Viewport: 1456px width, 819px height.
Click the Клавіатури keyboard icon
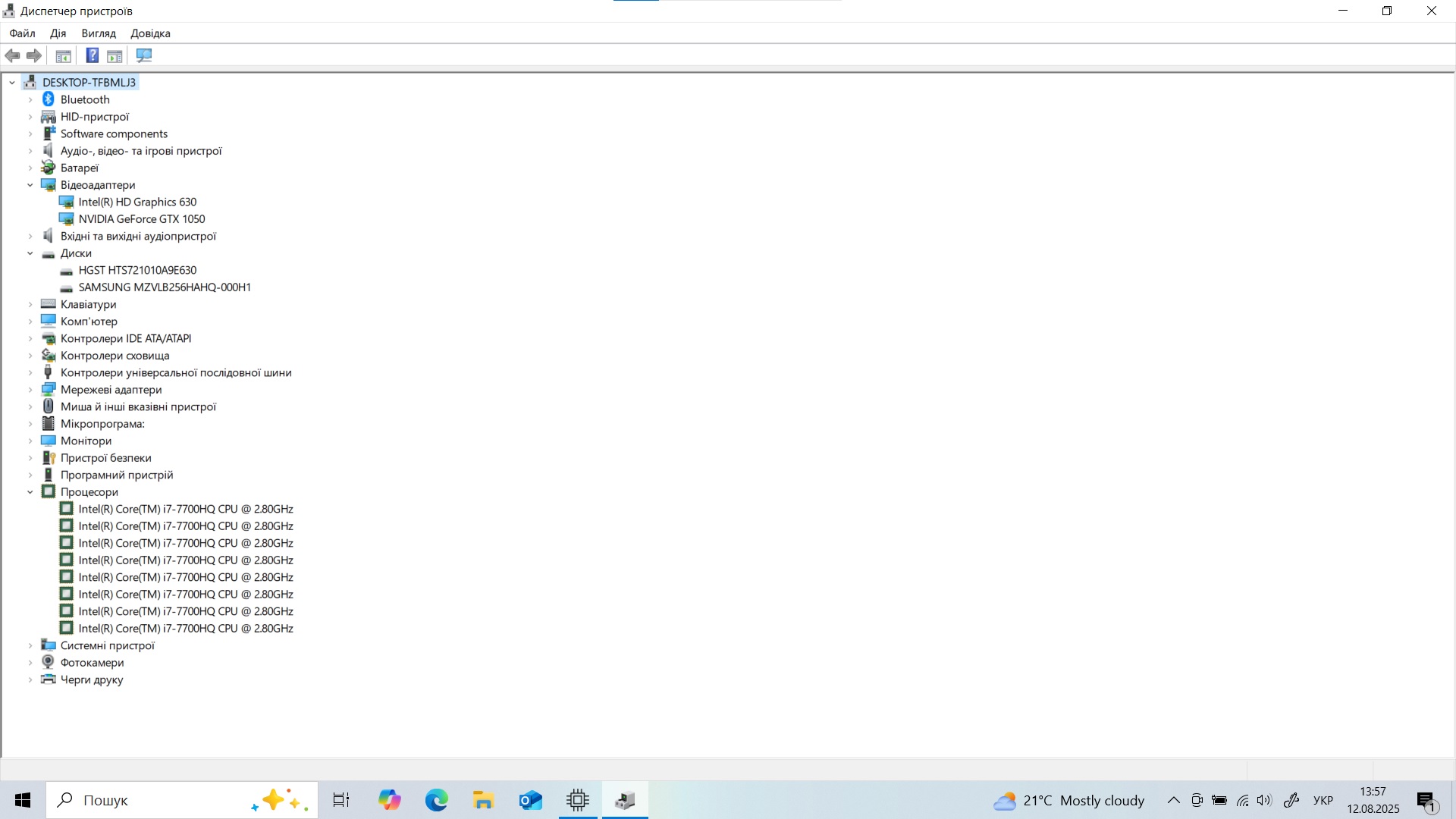[x=49, y=304]
